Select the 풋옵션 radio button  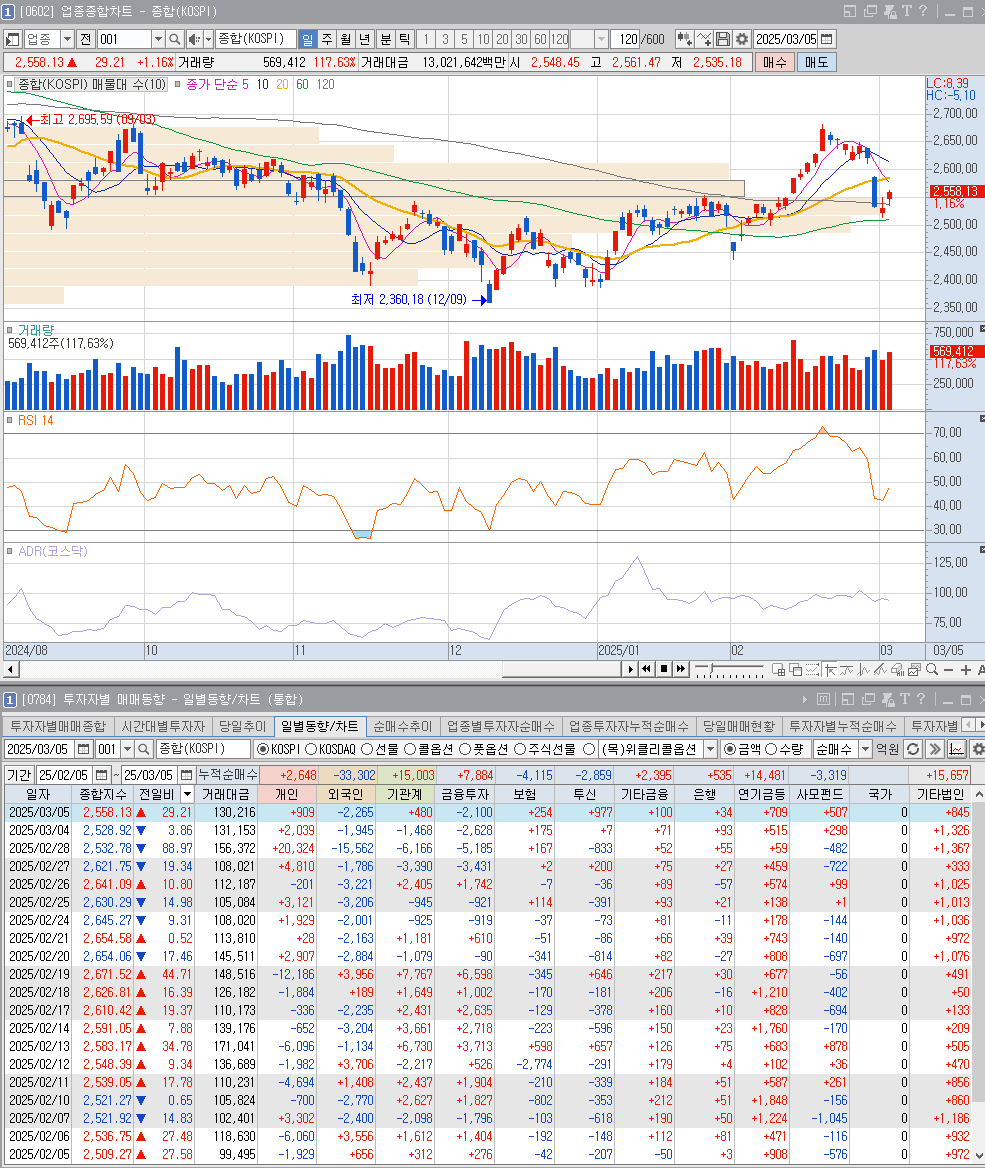pos(465,749)
